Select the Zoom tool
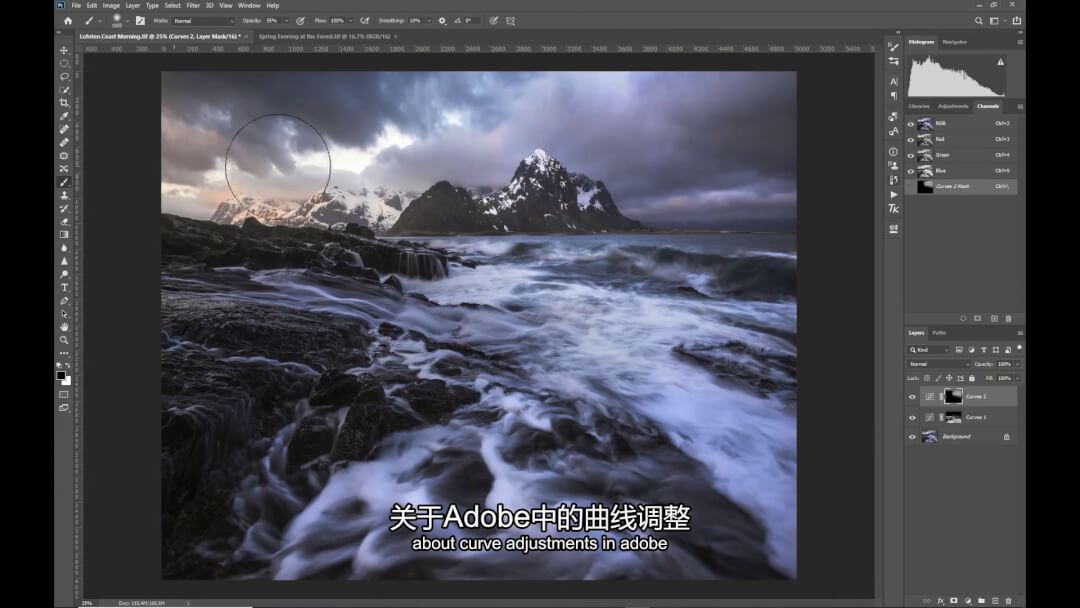The image size is (1080, 608). coord(64,339)
